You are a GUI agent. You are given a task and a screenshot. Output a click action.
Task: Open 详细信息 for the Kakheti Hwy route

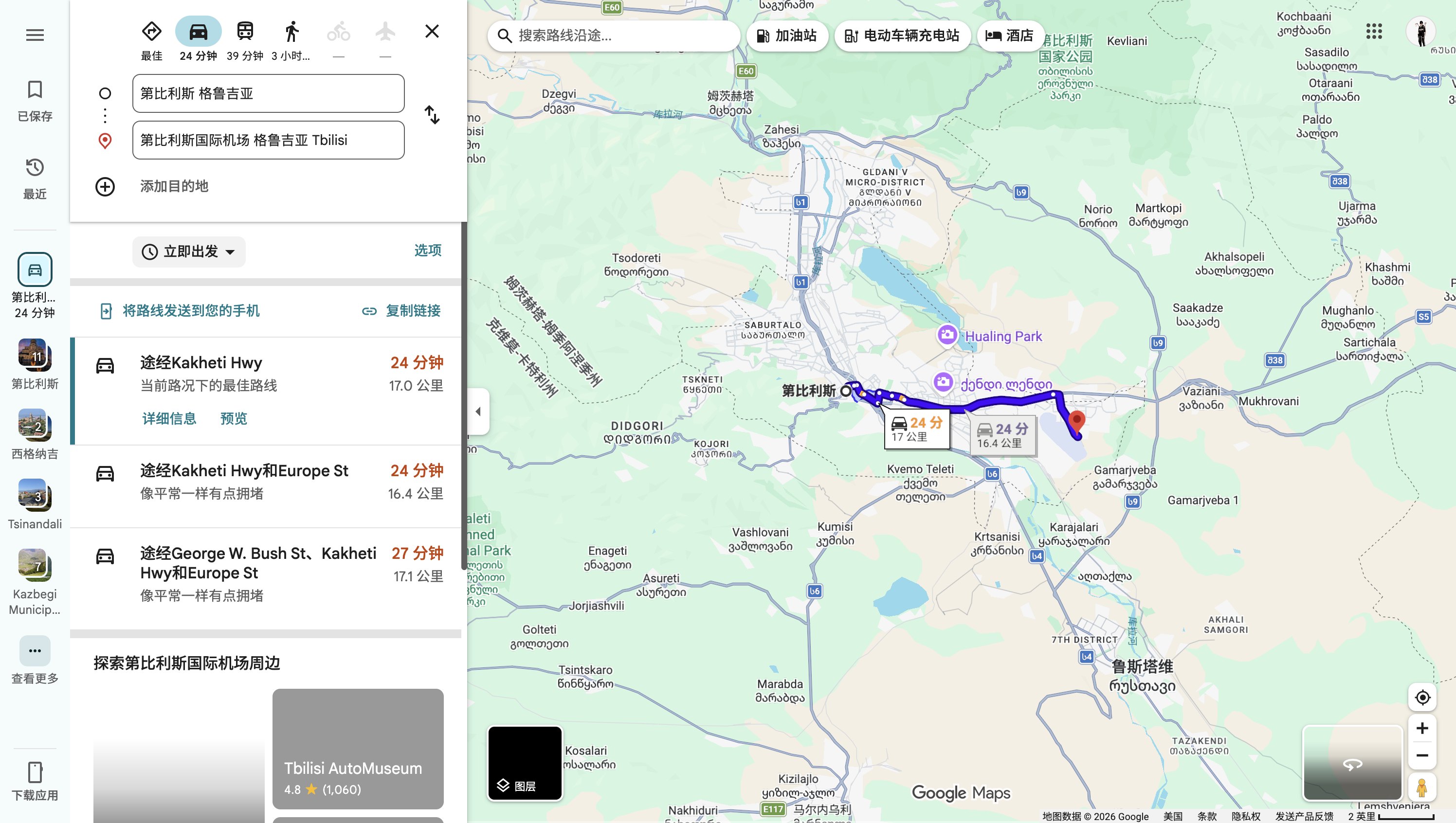tap(169, 419)
